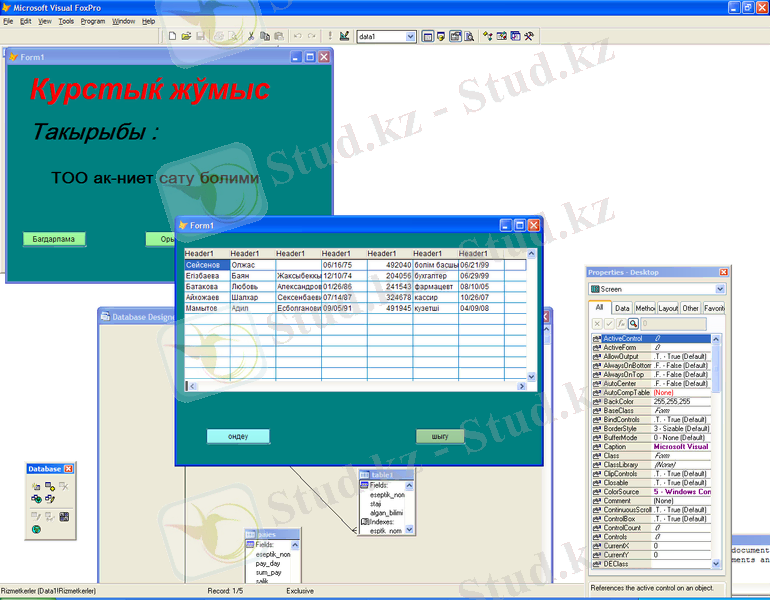
Task: Switch to the Data tab in Properties
Action: (622, 309)
